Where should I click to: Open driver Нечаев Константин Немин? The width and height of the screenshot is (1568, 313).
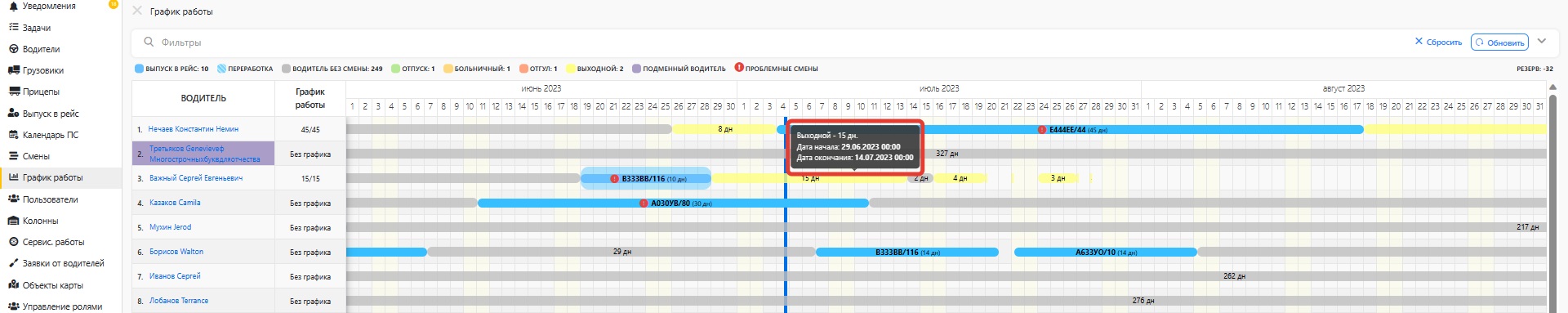click(x=194, y=129)
